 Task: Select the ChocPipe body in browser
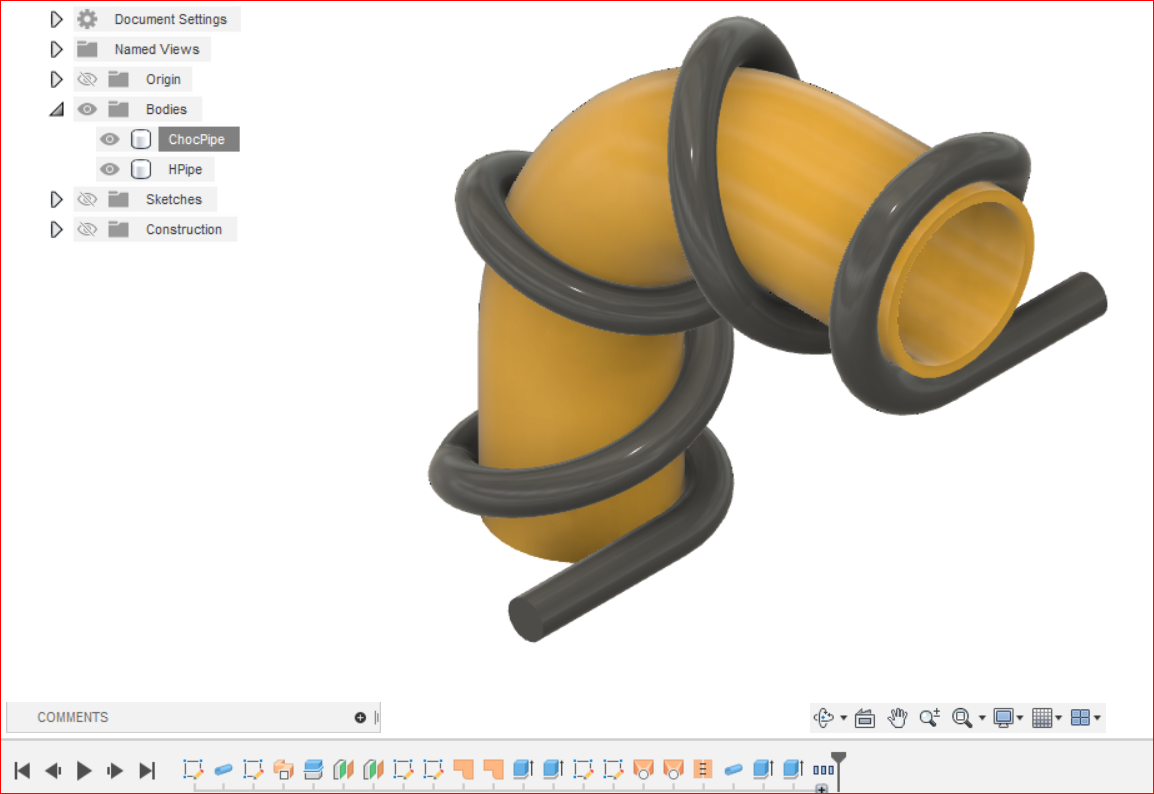click(x=197, y=139)
